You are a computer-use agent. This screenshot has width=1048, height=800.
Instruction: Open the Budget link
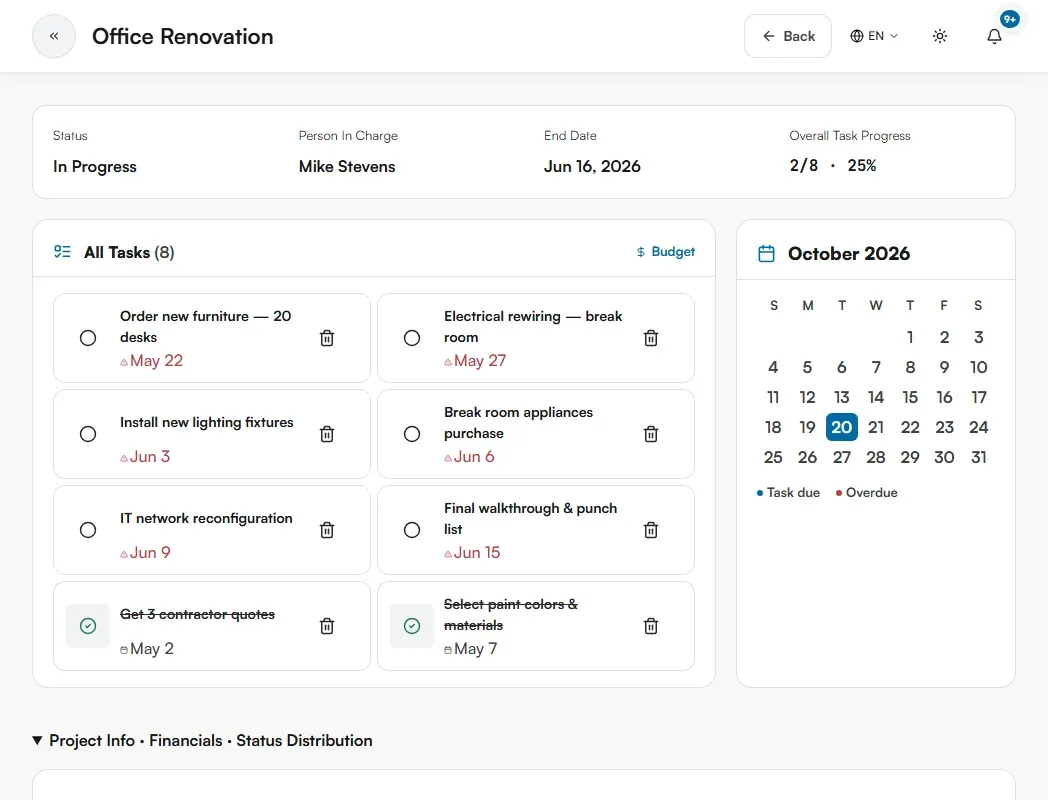point(666,252)
